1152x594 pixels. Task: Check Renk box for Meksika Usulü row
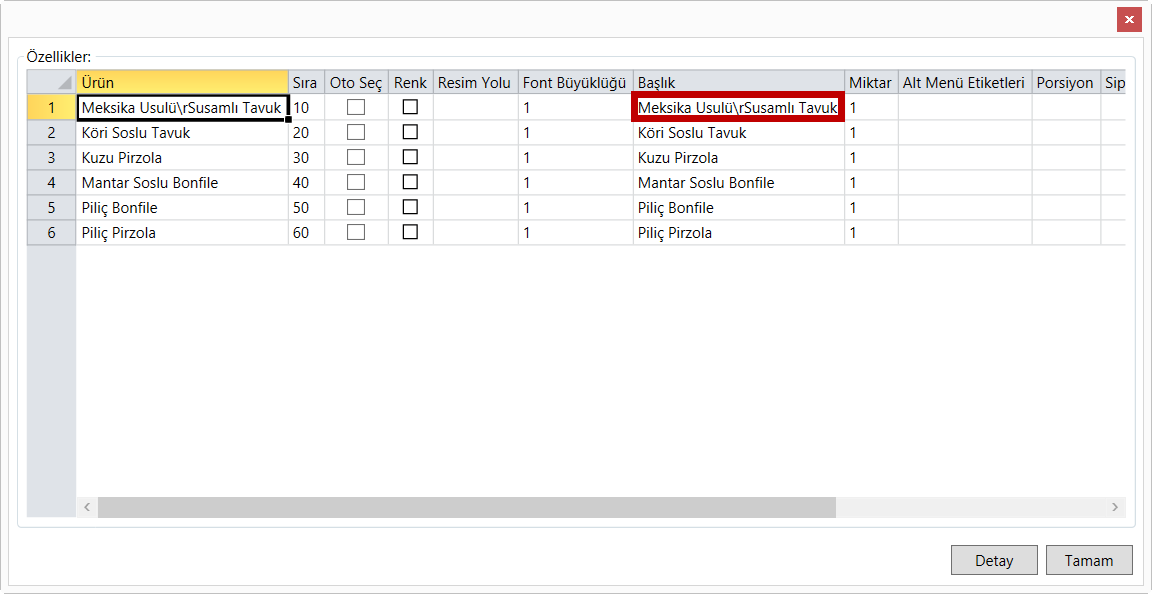click(410, 107)
